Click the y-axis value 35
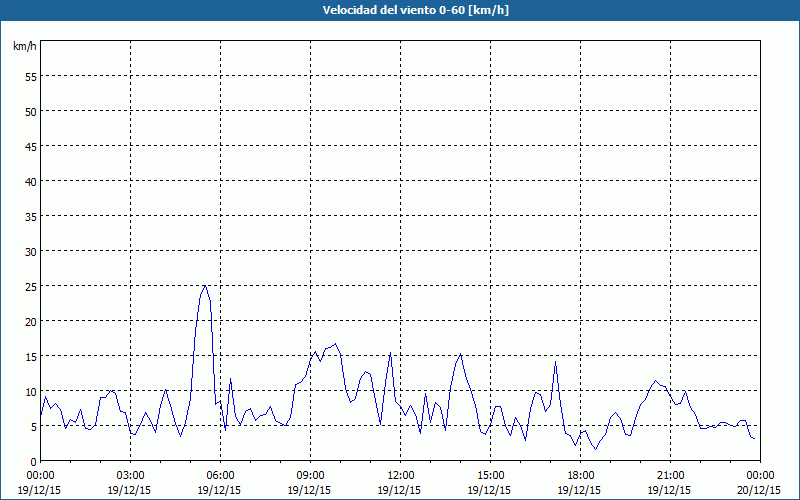The height and width of the screenshot is (500, 800). coord(31,216)
